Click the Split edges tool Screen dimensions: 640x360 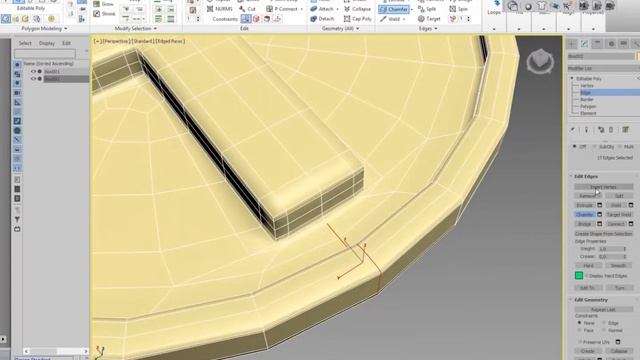(427, 9)
